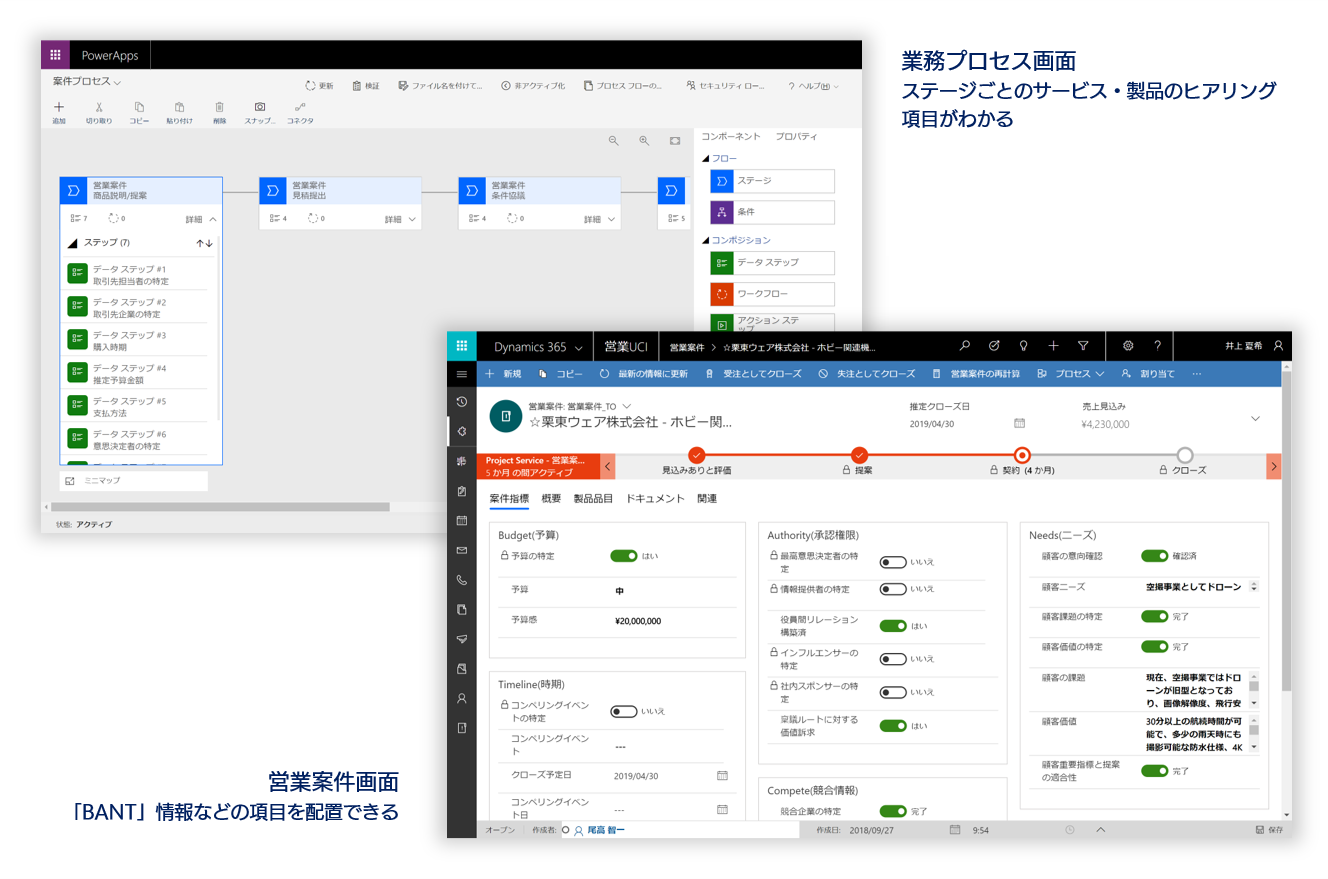Select the ステージ component in the panel

[772, 181]
